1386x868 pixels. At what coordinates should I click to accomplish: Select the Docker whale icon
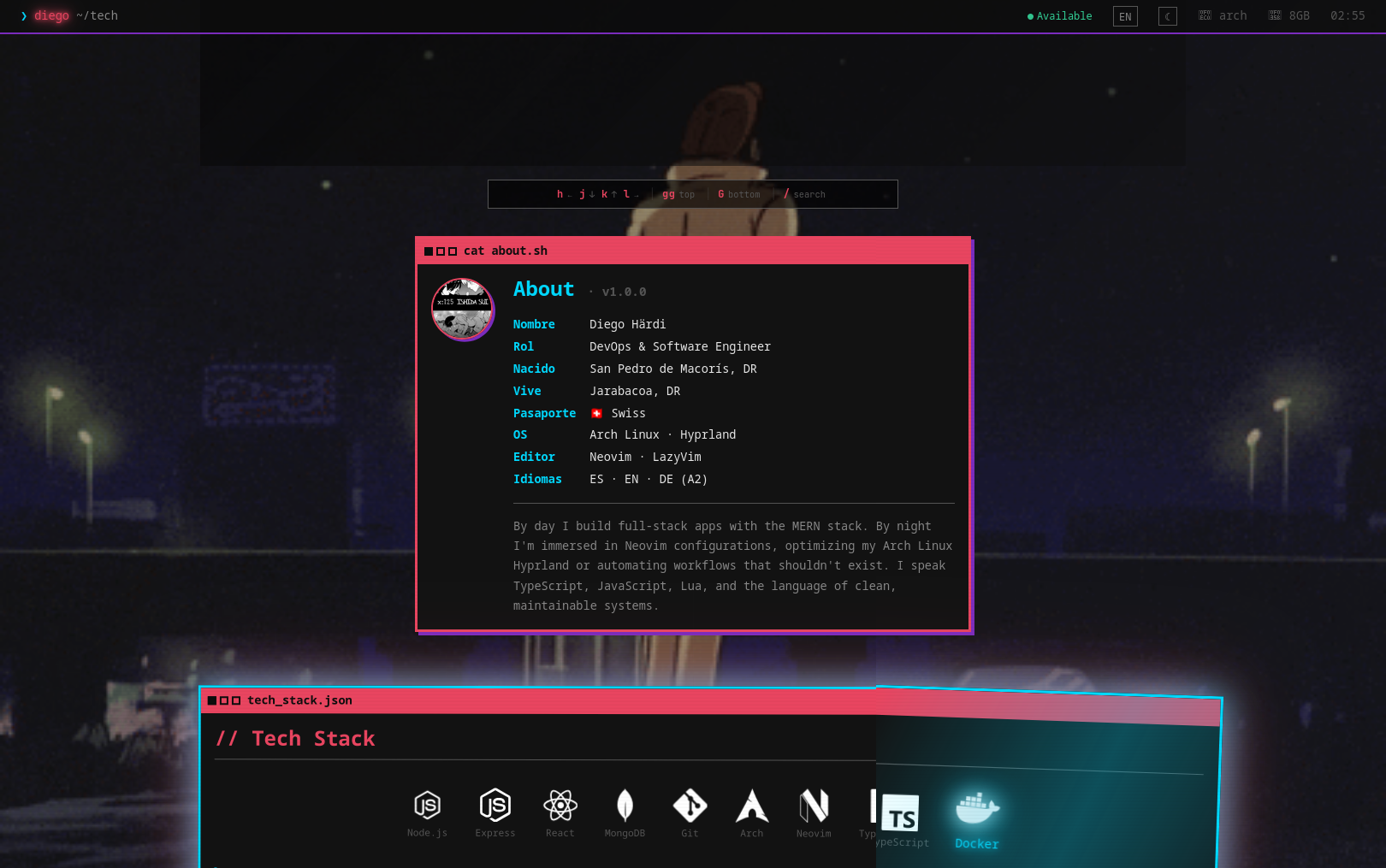tap(977, 808)
